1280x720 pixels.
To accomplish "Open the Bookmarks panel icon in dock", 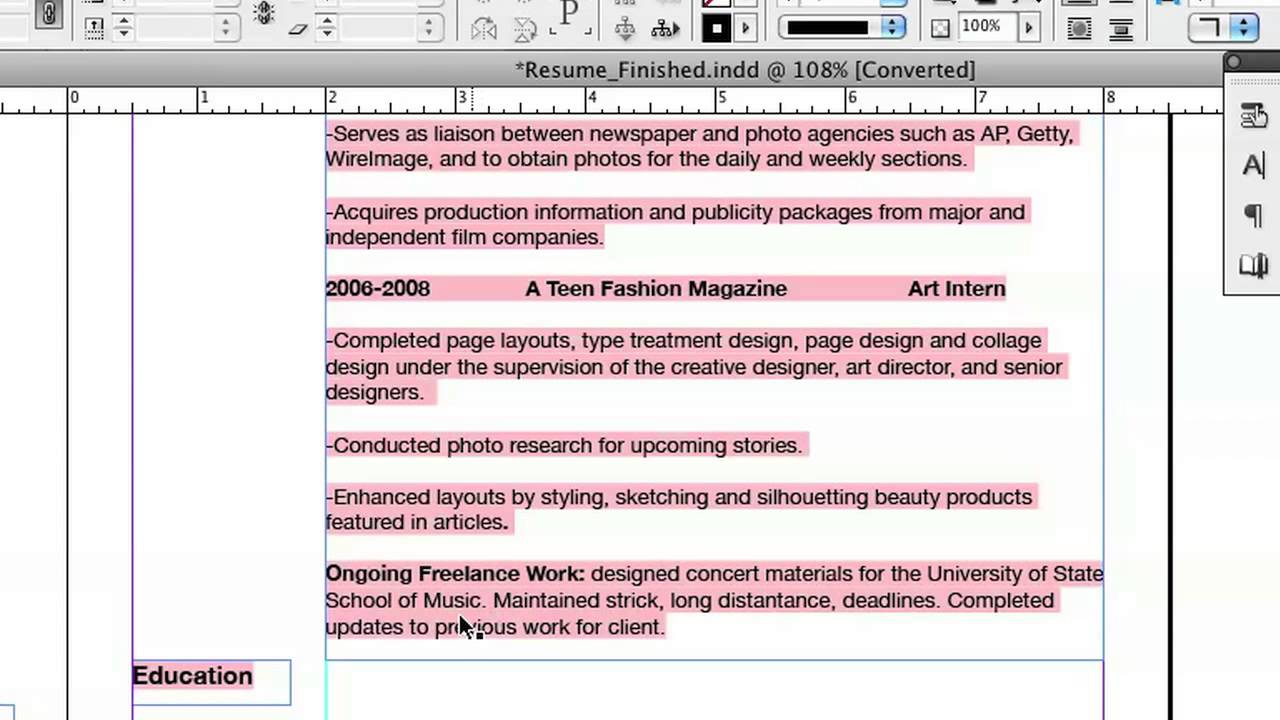I will [1253, 265].
